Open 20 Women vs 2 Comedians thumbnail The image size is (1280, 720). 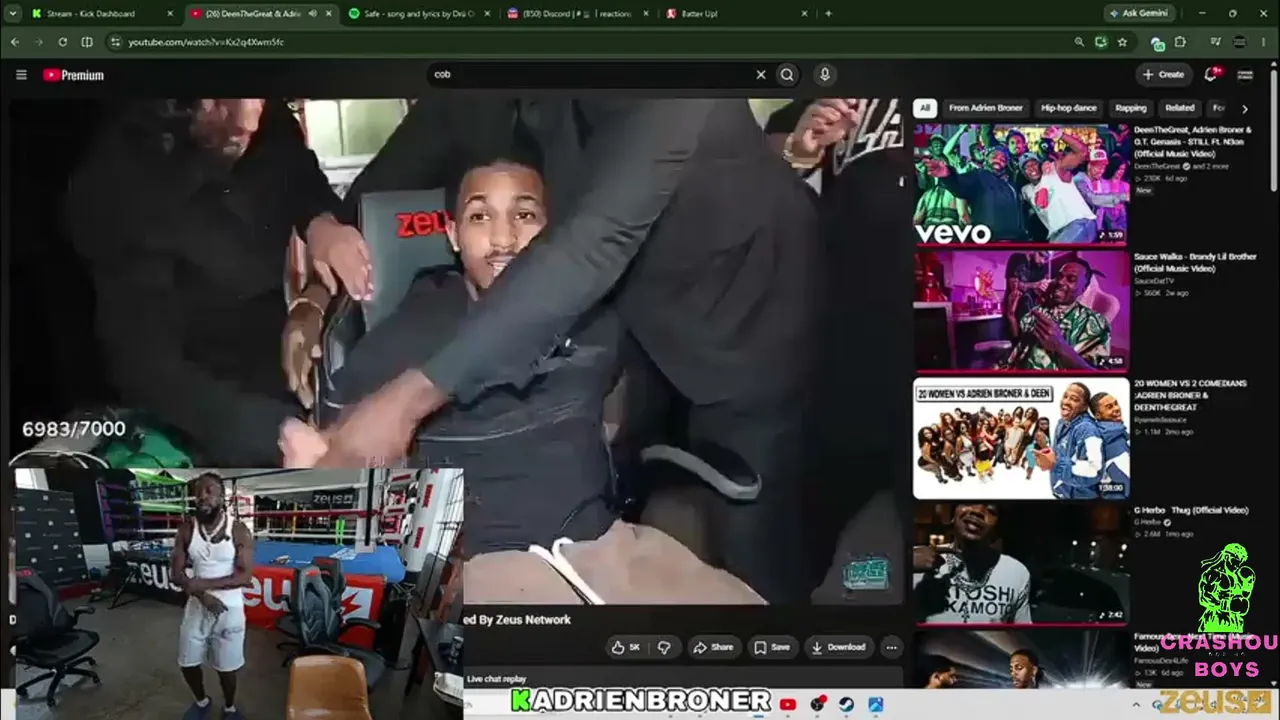pos(1021,437)
